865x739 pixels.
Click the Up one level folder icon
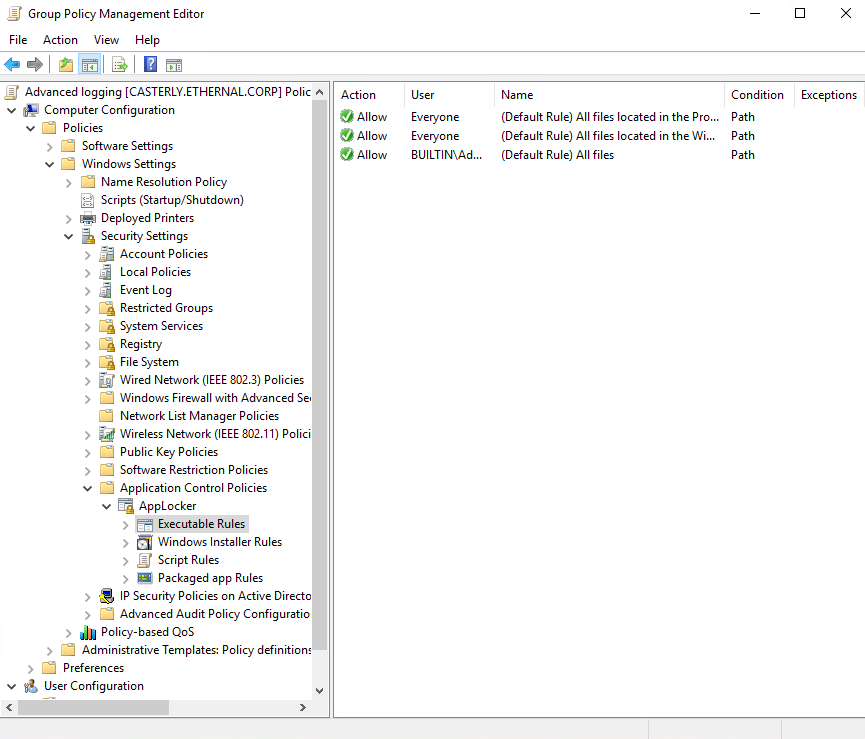(66, 65)
